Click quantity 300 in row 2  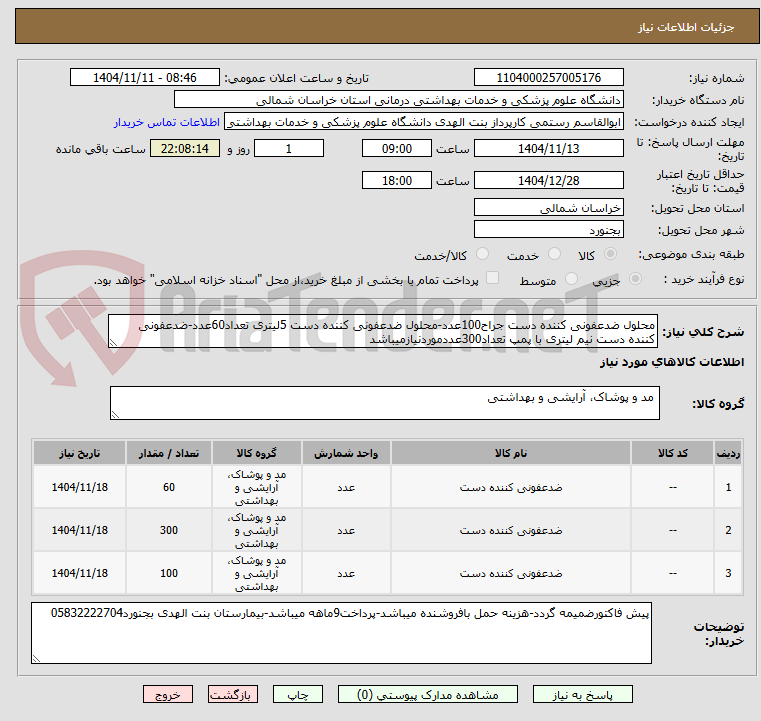(x=168, y=530)
